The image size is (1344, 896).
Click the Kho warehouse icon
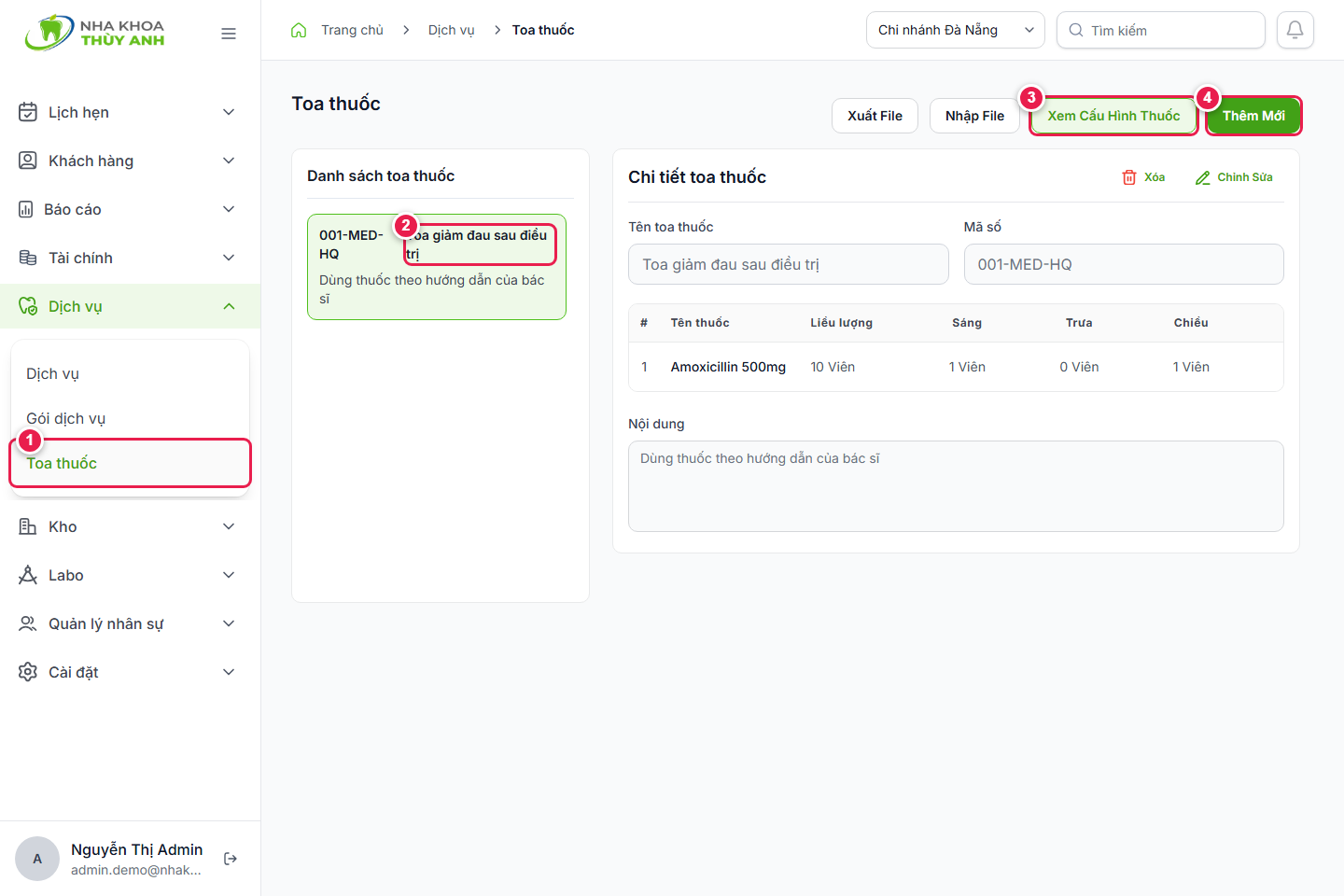28,526
